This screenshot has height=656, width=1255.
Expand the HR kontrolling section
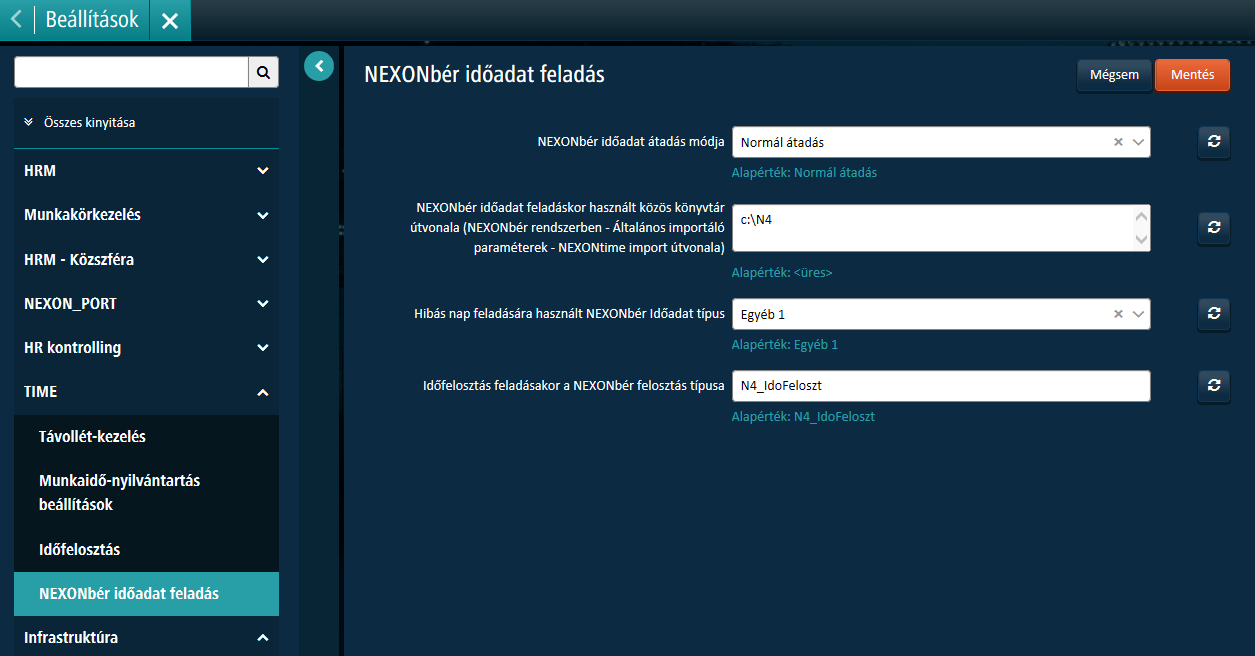click(146, 348)
